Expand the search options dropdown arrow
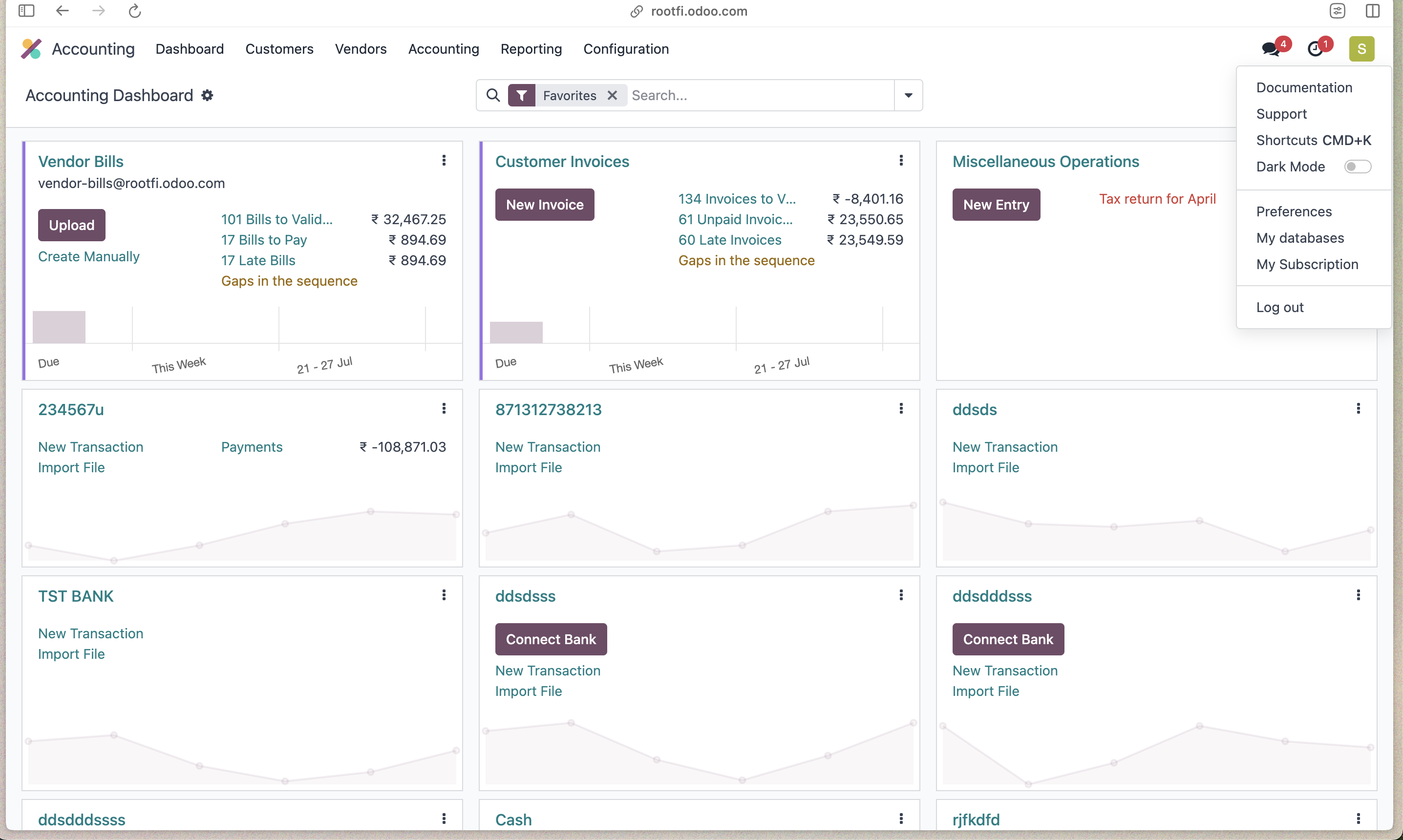 (908, 95)
